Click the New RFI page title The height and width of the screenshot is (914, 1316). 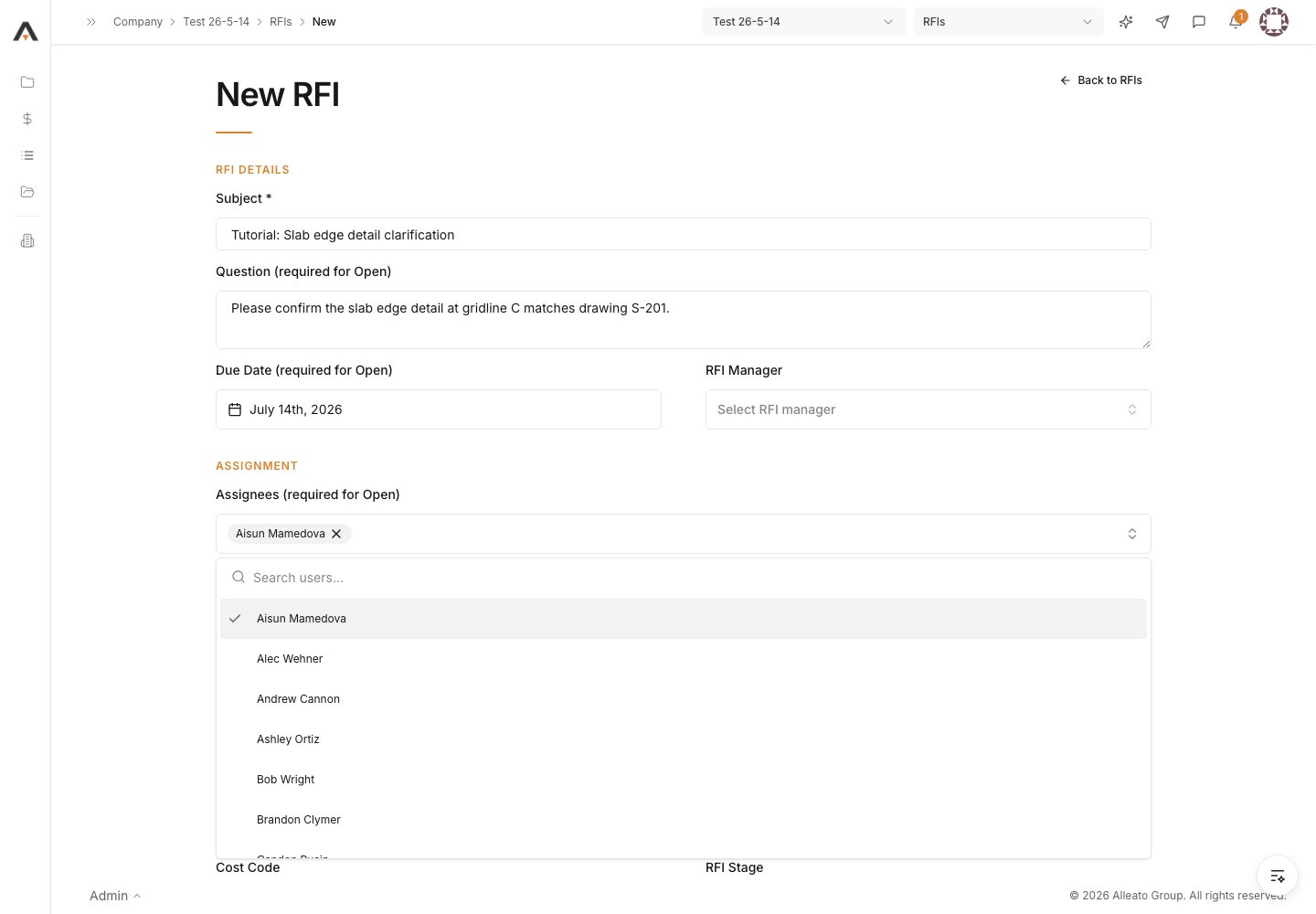click(x=278, y=95)
